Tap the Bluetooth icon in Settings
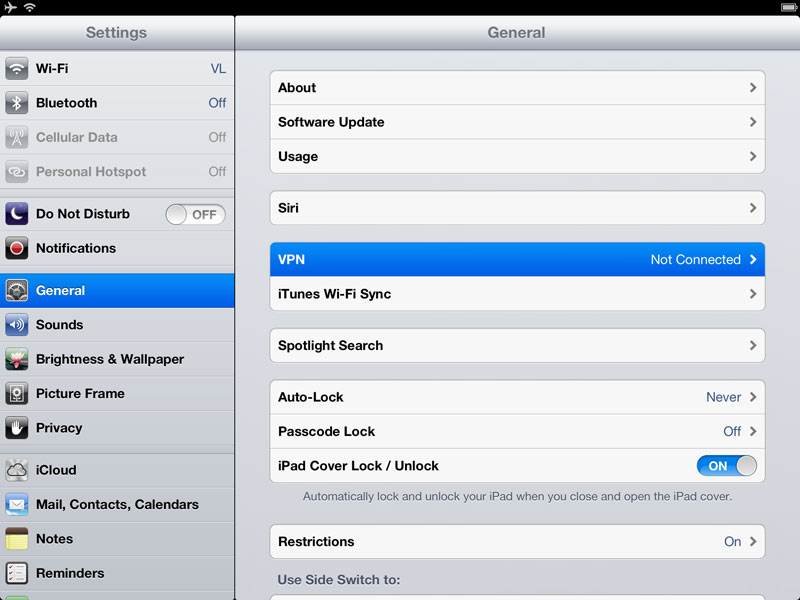800x600 pixels. click(x=16, y=103)
